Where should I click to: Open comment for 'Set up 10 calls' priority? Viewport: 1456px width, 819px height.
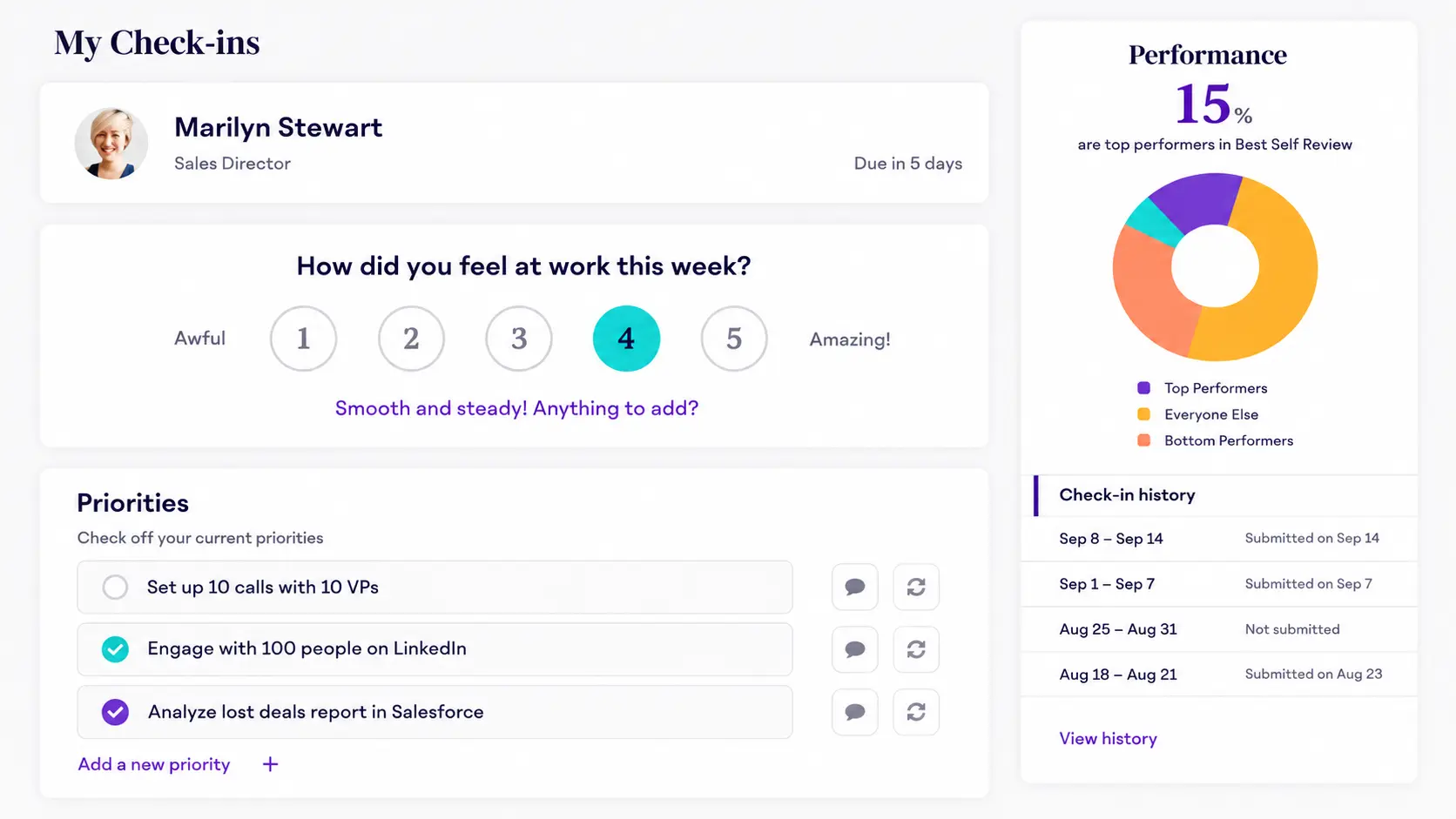pyautogui.click(x=855, y=587)
